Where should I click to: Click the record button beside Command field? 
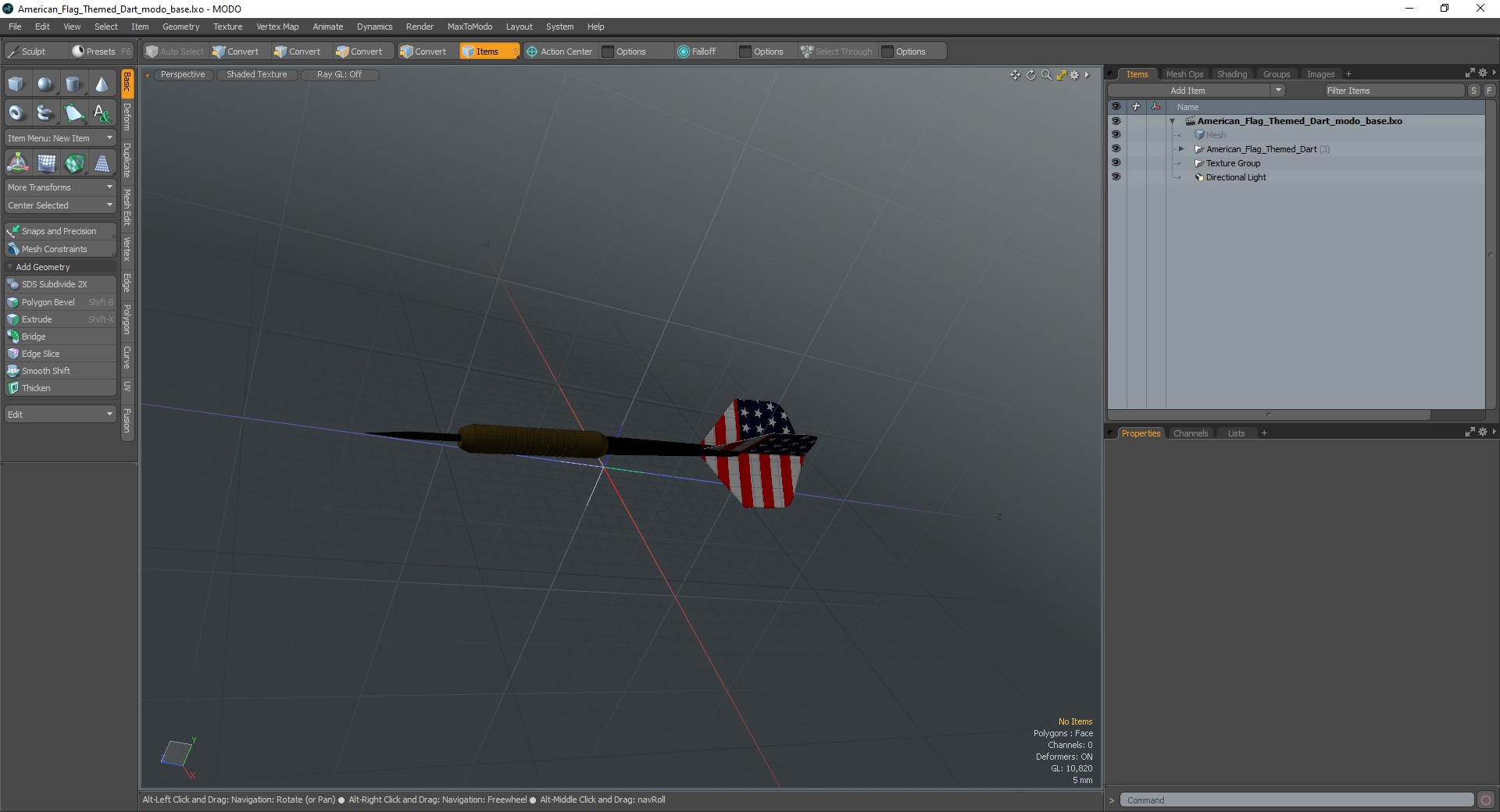[1486, 800]
